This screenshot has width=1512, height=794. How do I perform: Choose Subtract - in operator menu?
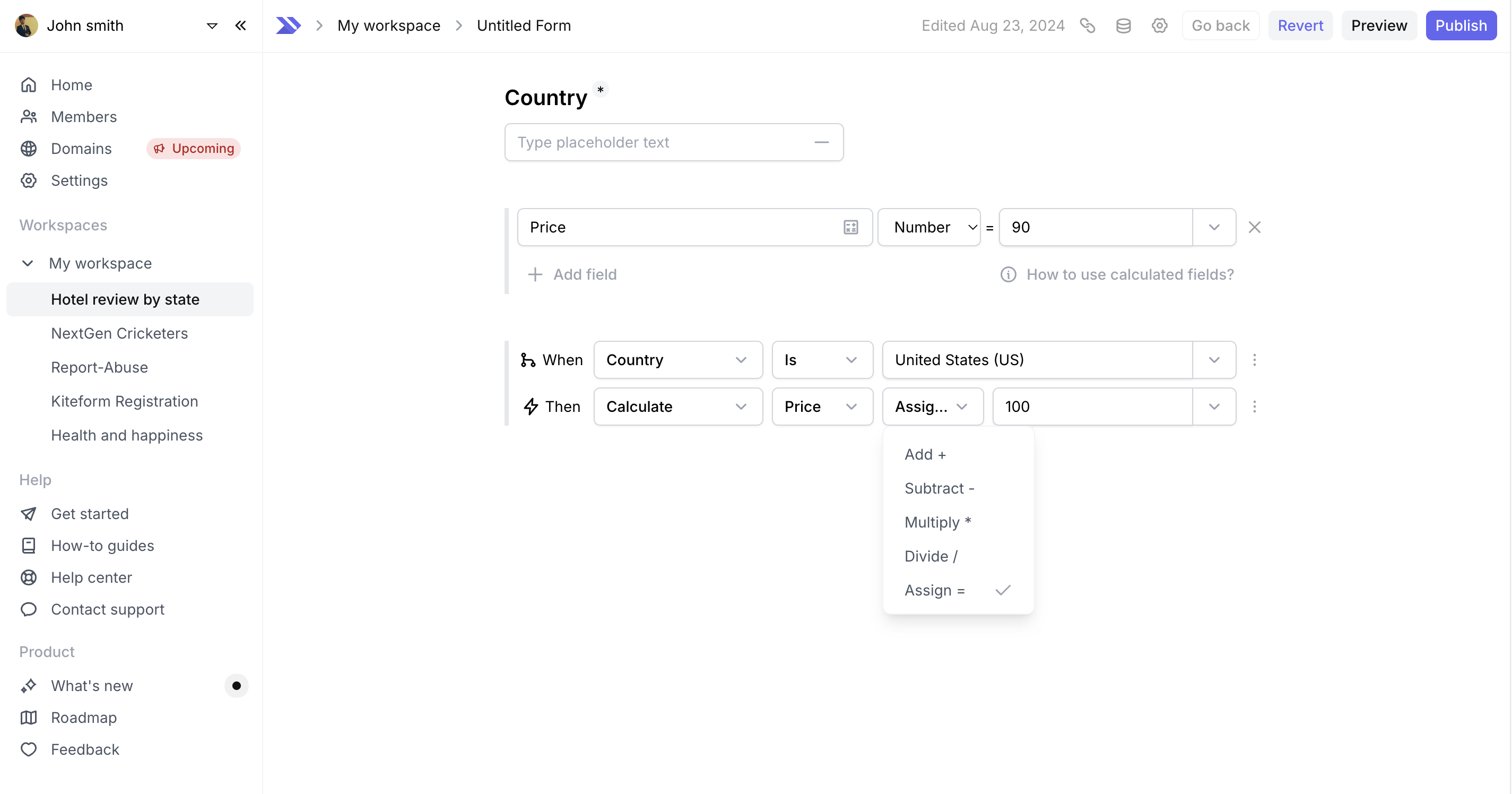click(x=939, y=488)
